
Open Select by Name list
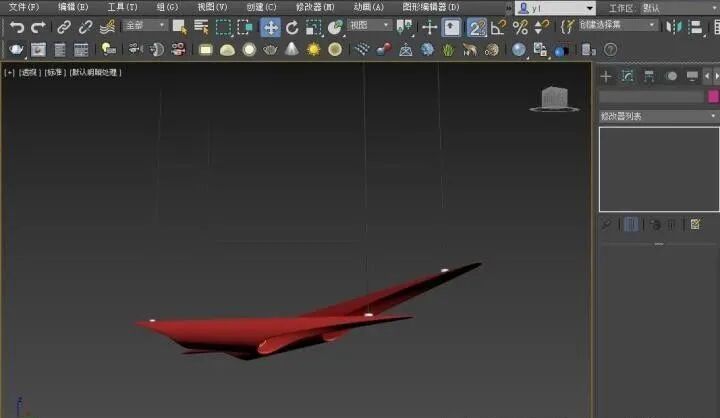[201, 28]
